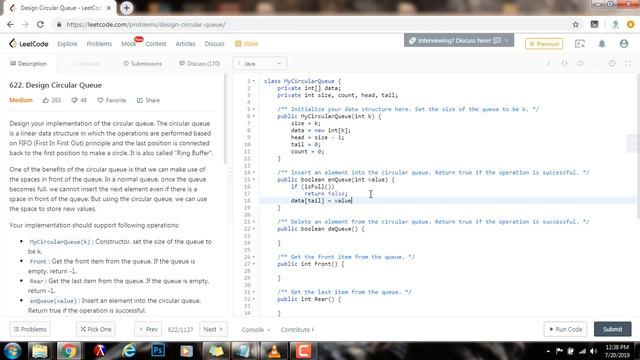Bookmark this page with the star icon
Screen dimensions: 640x360
(576, 24)
